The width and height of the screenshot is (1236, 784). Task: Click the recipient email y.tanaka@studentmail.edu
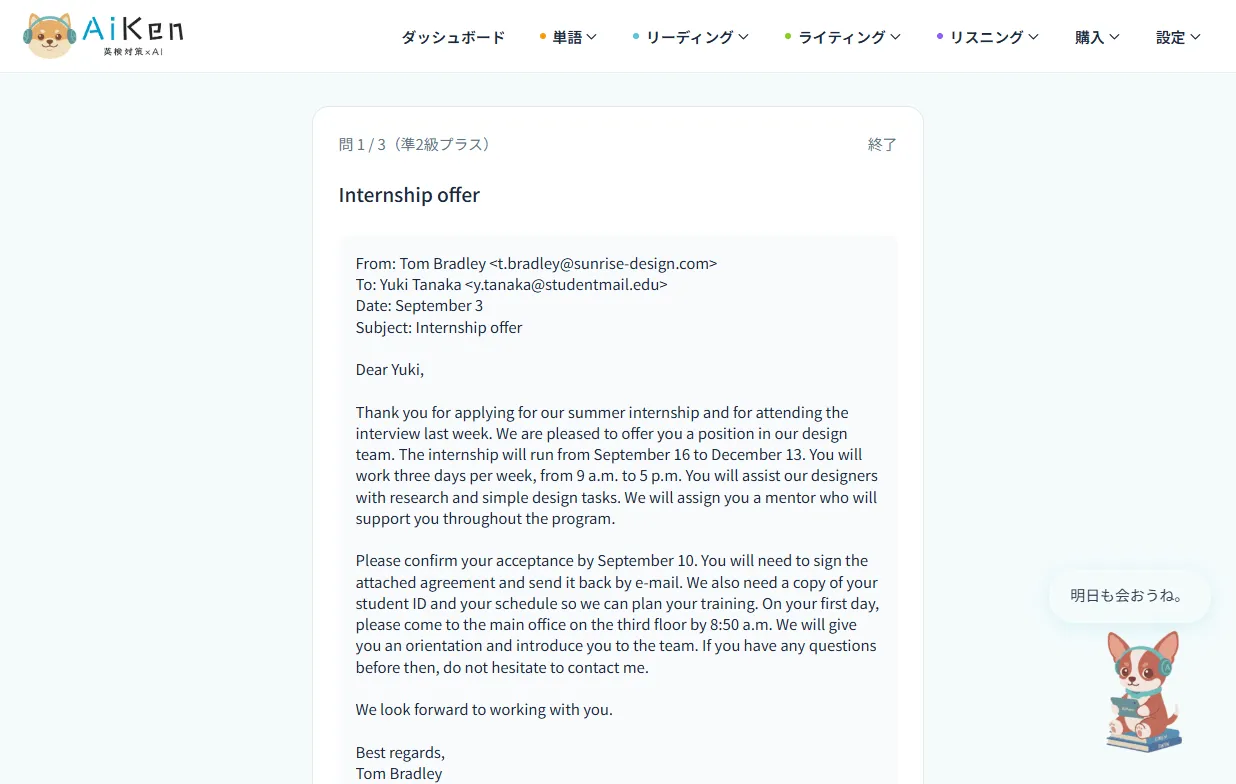pos(566,285)
